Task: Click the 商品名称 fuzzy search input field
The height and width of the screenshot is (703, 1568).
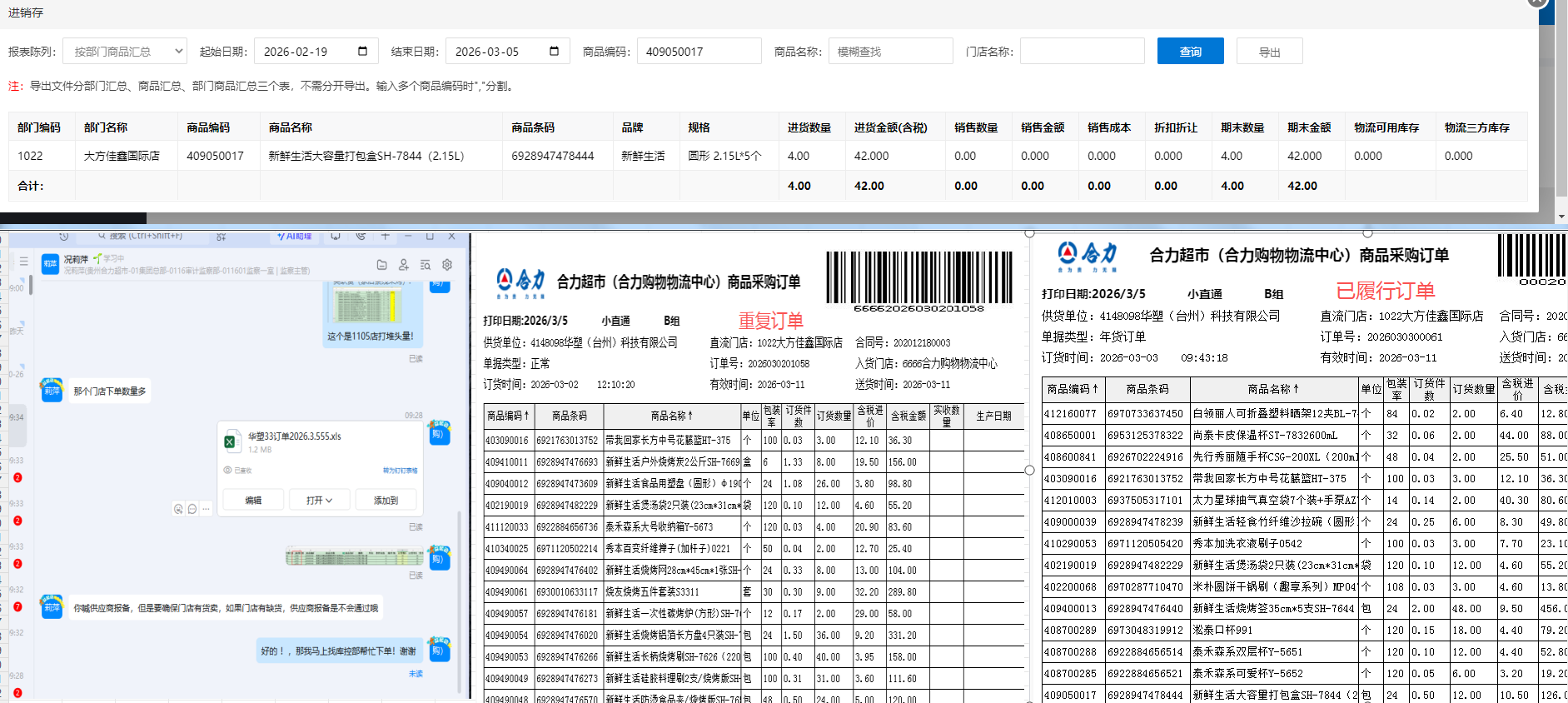Action: coord(890,52)
